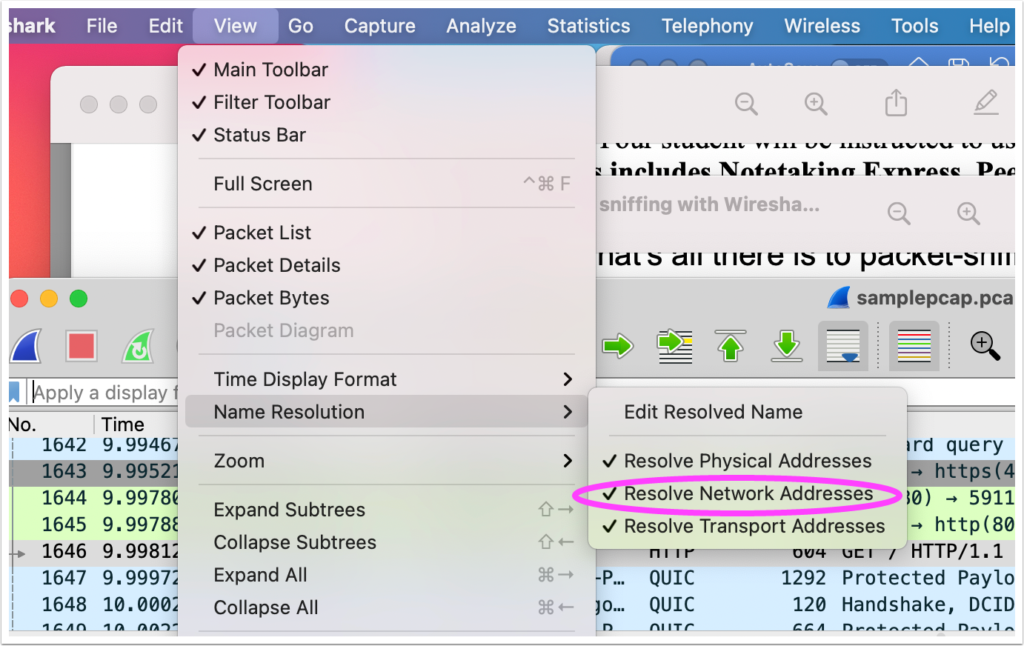The width and height of the screenshot is (1024, 646).
Task: Open the Statistics menu
Action: (588, 26)
